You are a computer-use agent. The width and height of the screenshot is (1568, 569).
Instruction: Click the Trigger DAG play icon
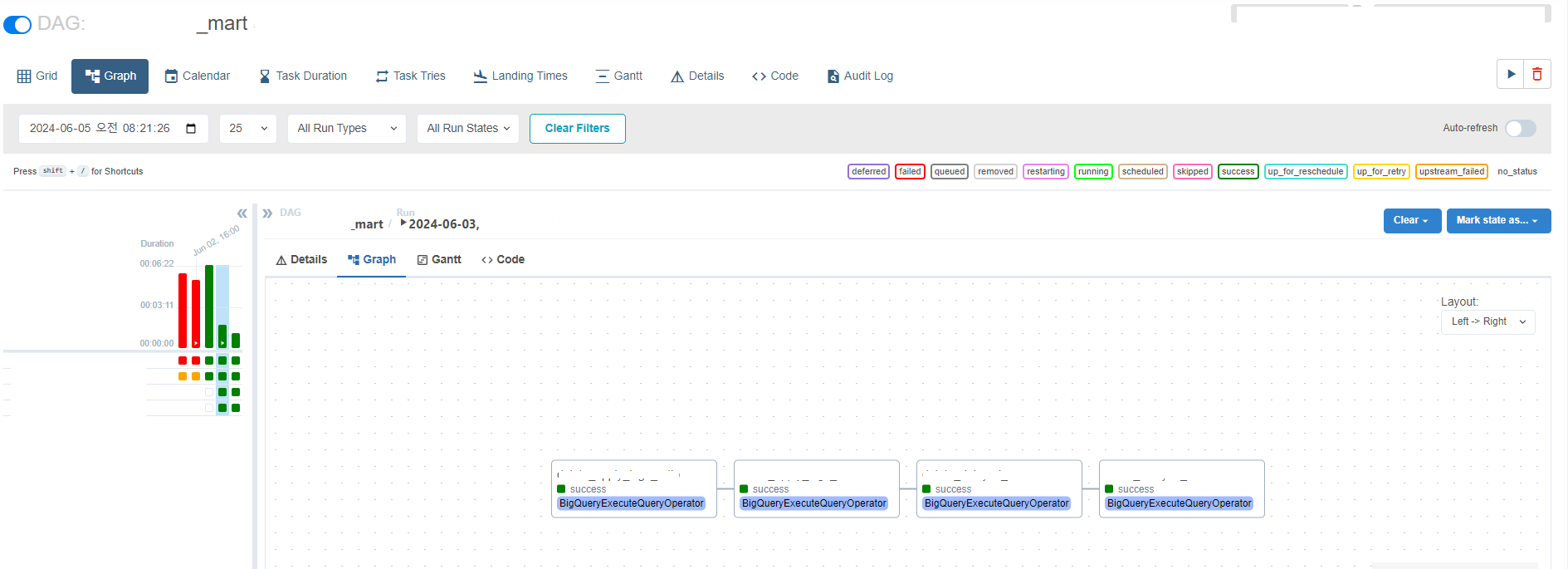[x=1511, y=75]
